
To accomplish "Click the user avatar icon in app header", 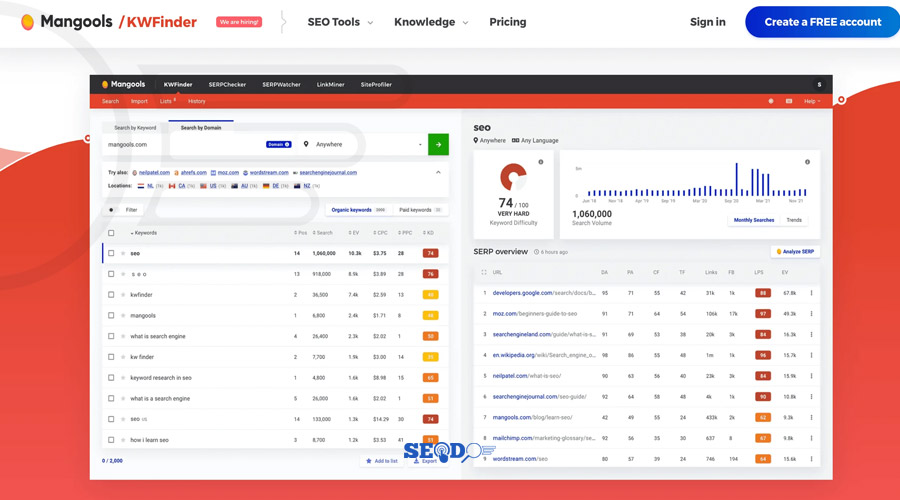I will [819, 85].
